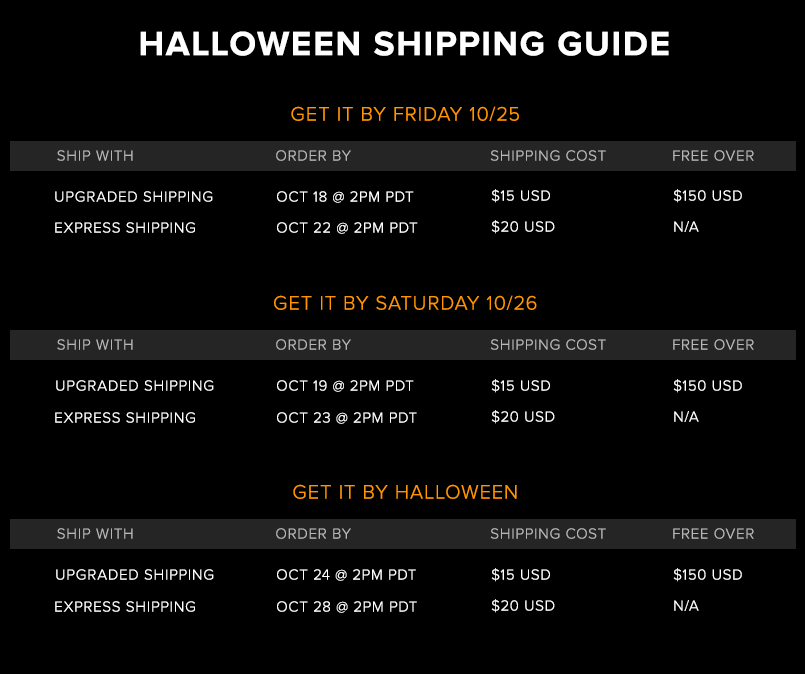Click Order By header in Saturday table
The width and height of the screenshot is (805, 674).
pyautogui.click(x=313, y=344)
